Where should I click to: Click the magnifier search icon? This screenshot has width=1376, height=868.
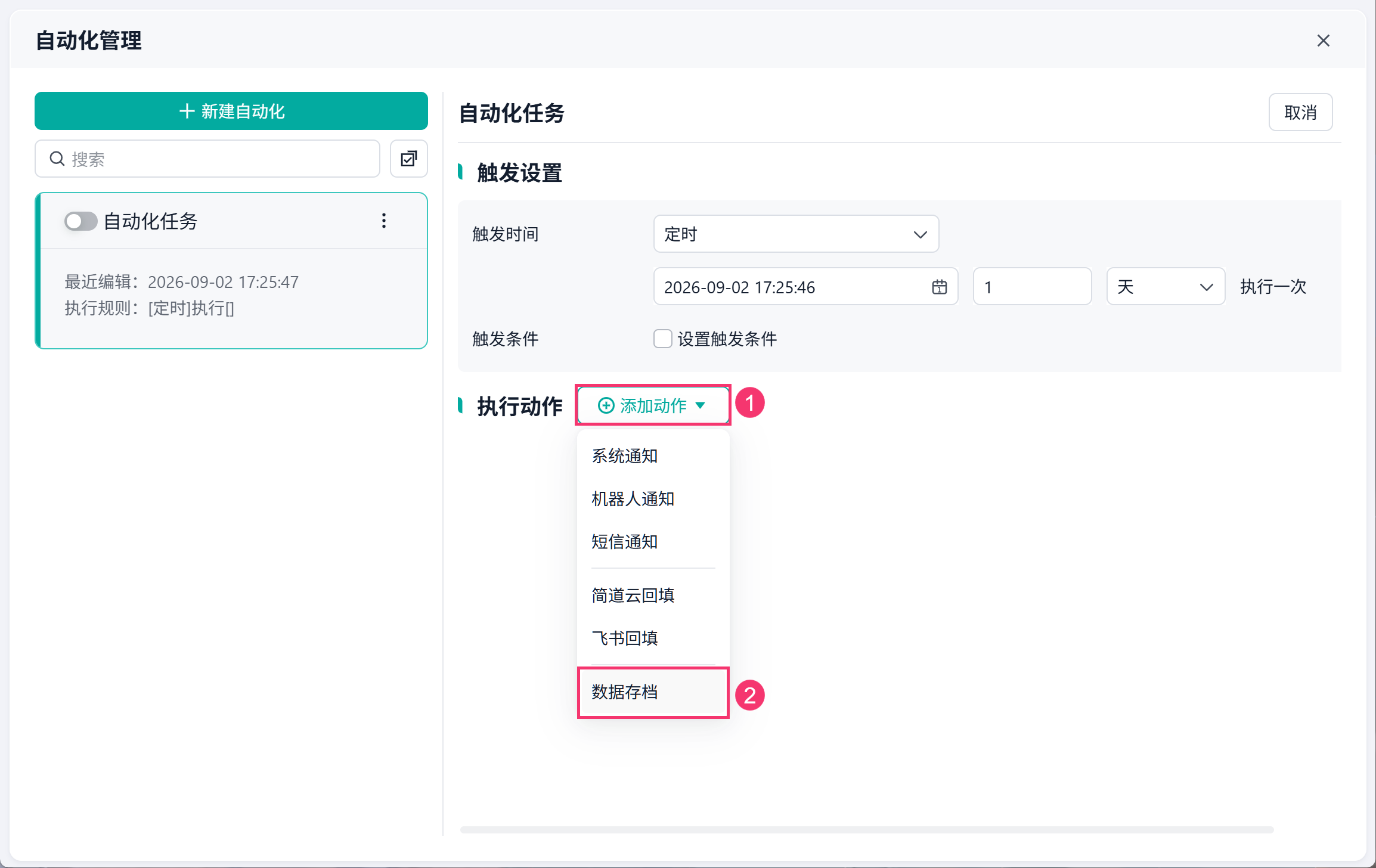tap(57, 159)
